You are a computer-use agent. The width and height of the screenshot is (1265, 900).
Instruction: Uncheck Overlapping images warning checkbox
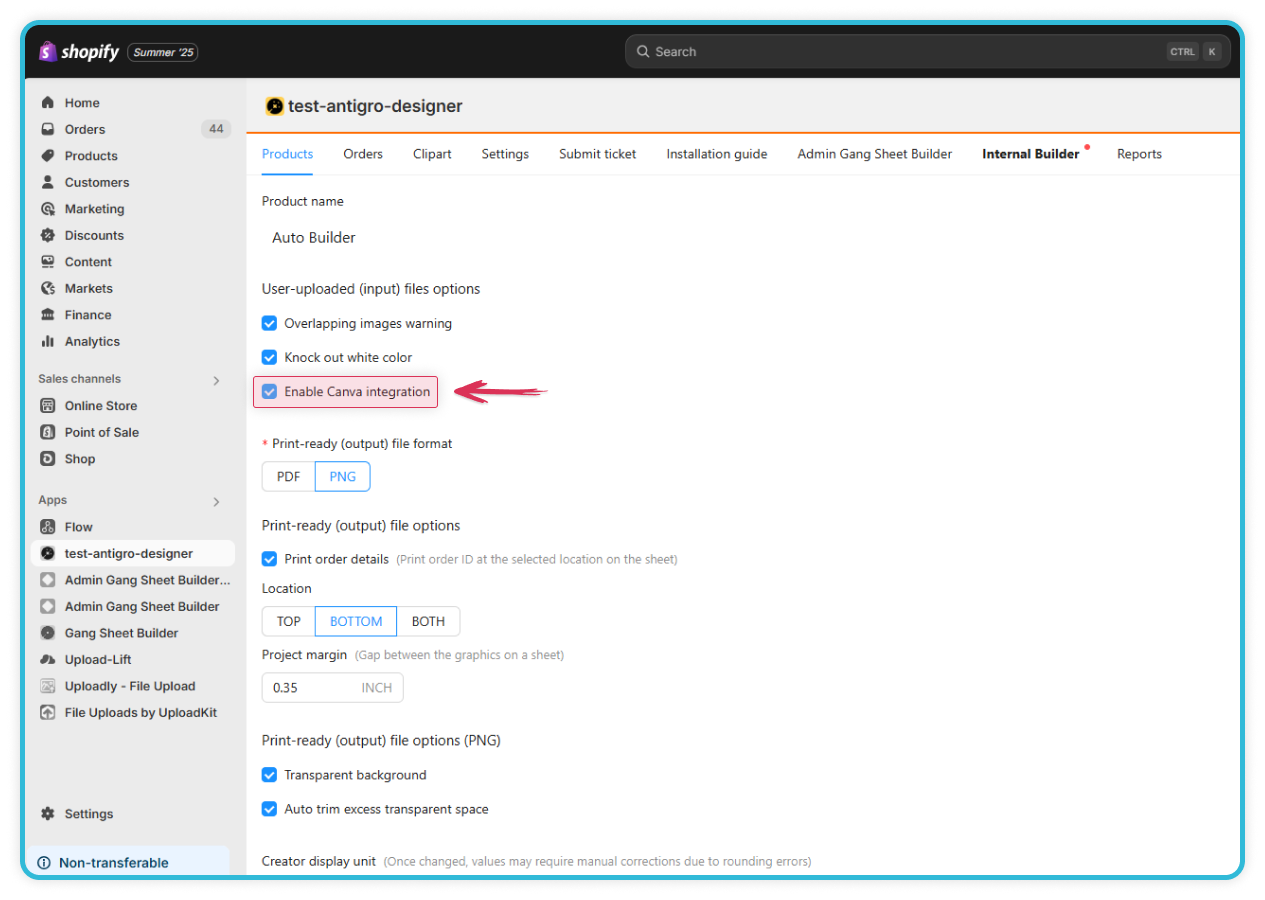click(269, 324)
